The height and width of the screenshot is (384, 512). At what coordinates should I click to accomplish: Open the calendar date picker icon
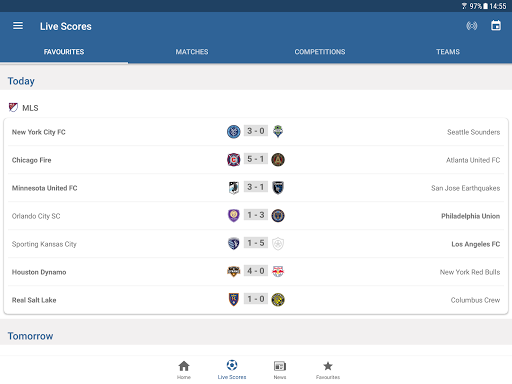coord(496,25)
